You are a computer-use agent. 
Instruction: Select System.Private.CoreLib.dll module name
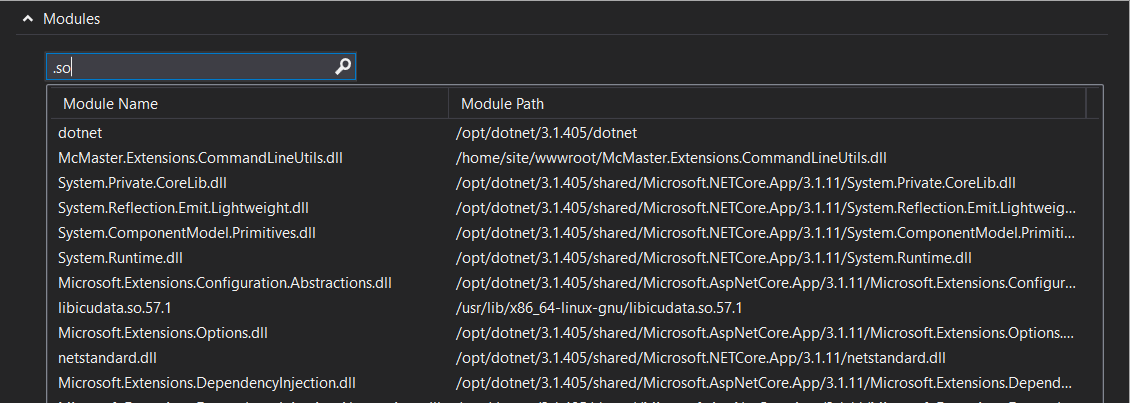coord(143,183)
